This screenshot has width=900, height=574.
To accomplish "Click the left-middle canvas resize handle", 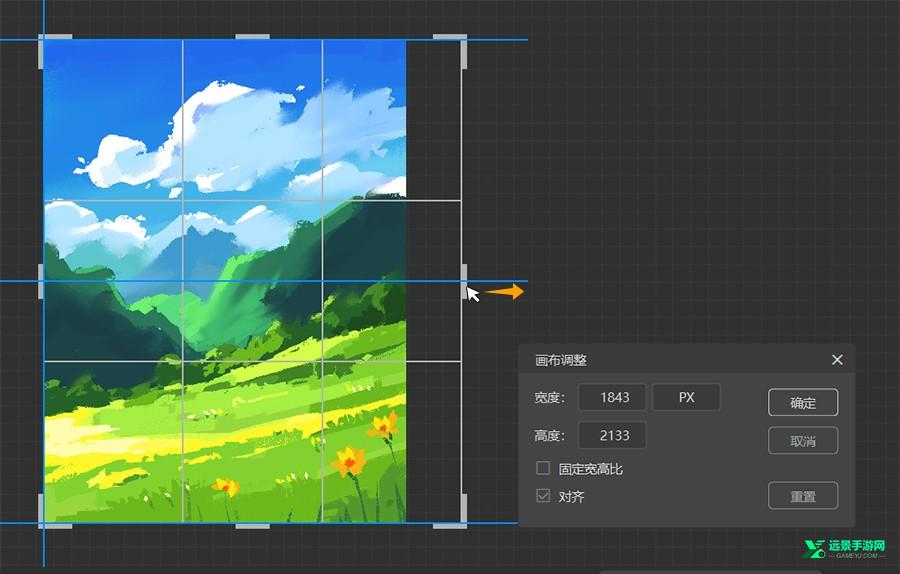I will (41, 281).
